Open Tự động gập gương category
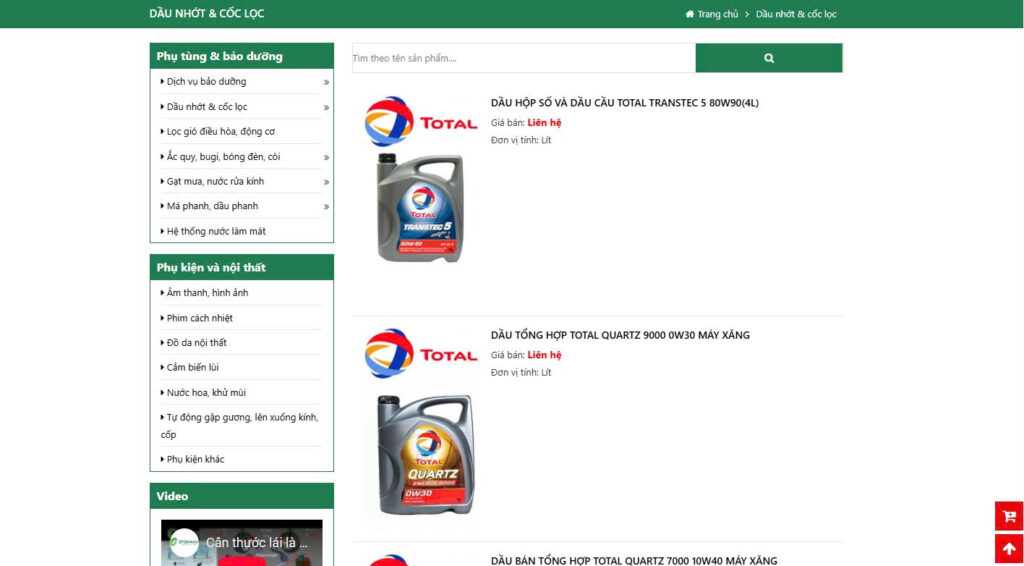Viewport: 1024px width, 566px height. [239, 426]
